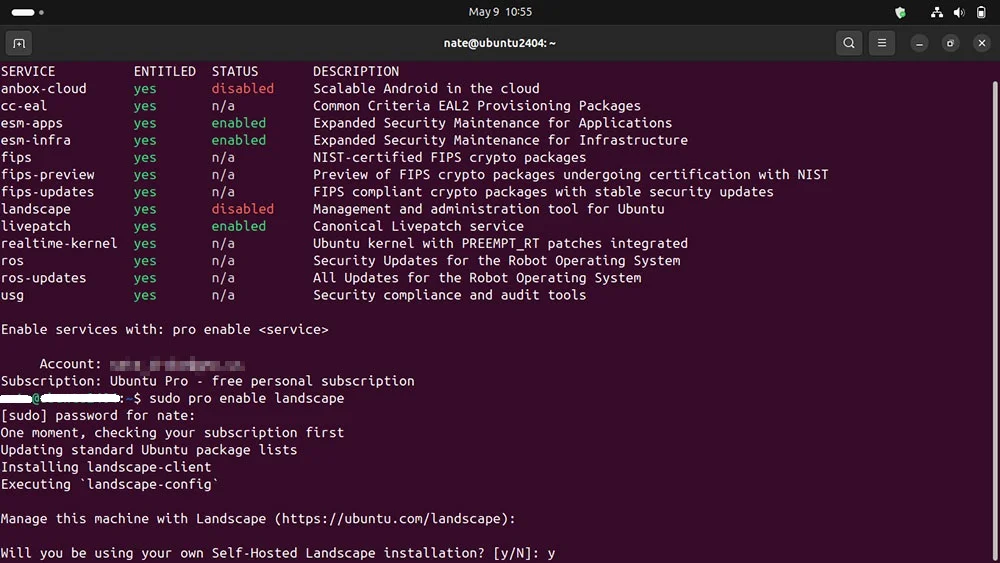Click the livepatch enabled status text
This screenshot has width=1000, height=563.
(x=239, y=226)
